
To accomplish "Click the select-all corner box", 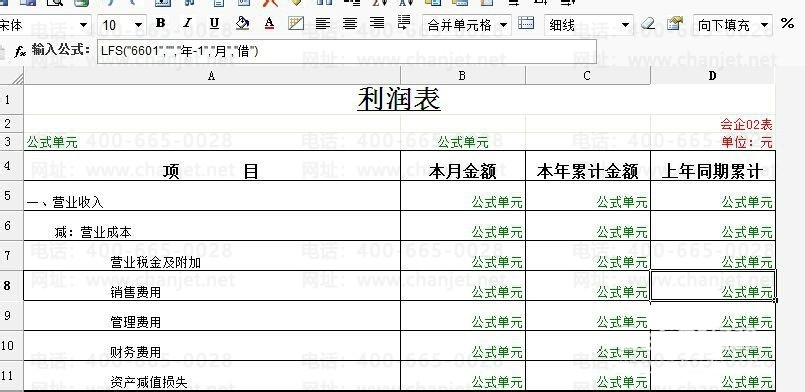I will click(x=12, y=76).
